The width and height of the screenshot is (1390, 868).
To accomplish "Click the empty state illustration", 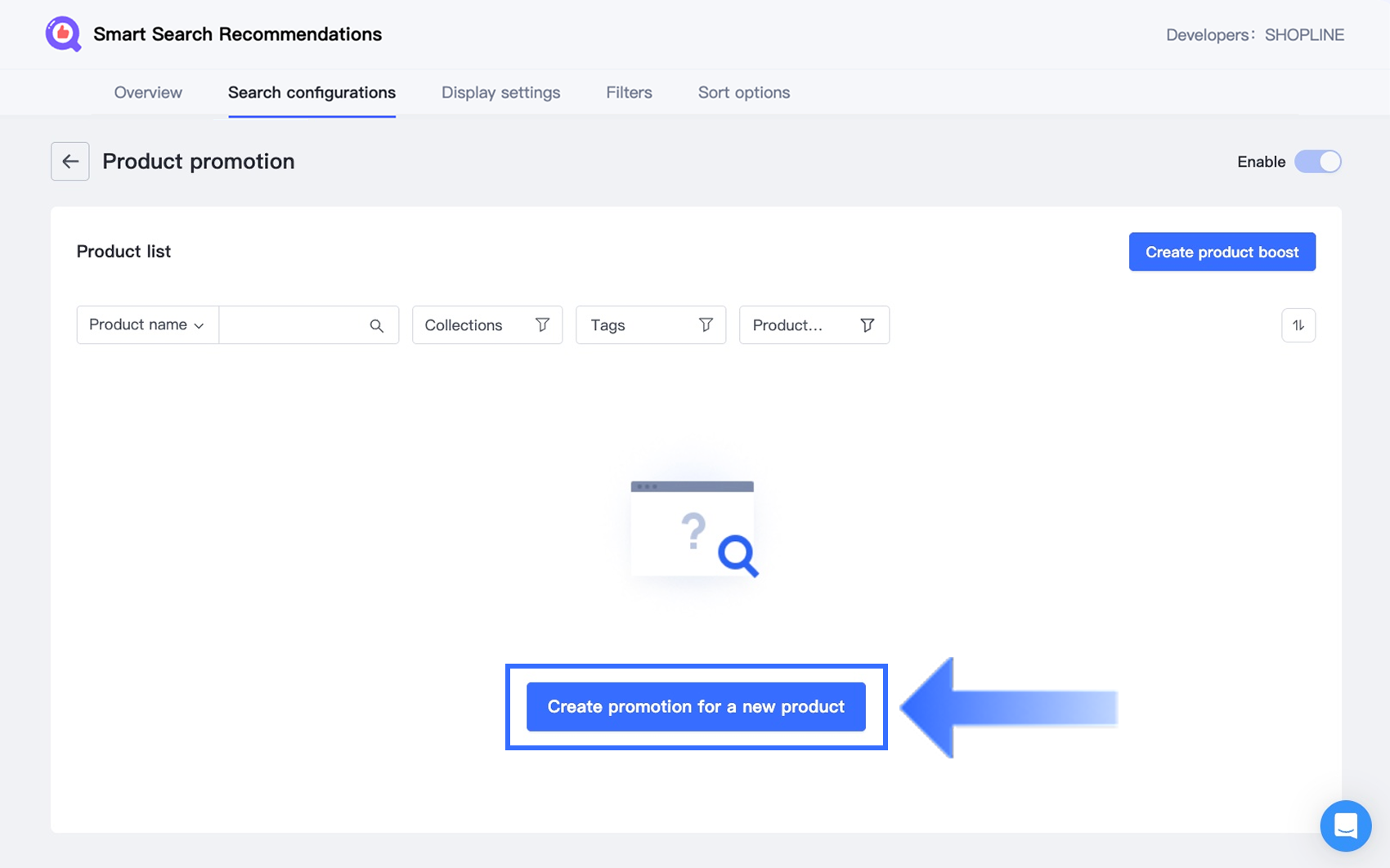I will click(x=694, y=529).
